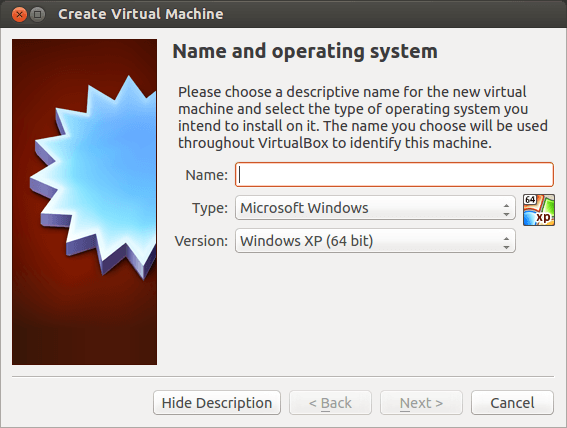Open the Version dropdown showing Windows XP (64 bit)
The height and width of the screenshot is (428, 567).
375,241
